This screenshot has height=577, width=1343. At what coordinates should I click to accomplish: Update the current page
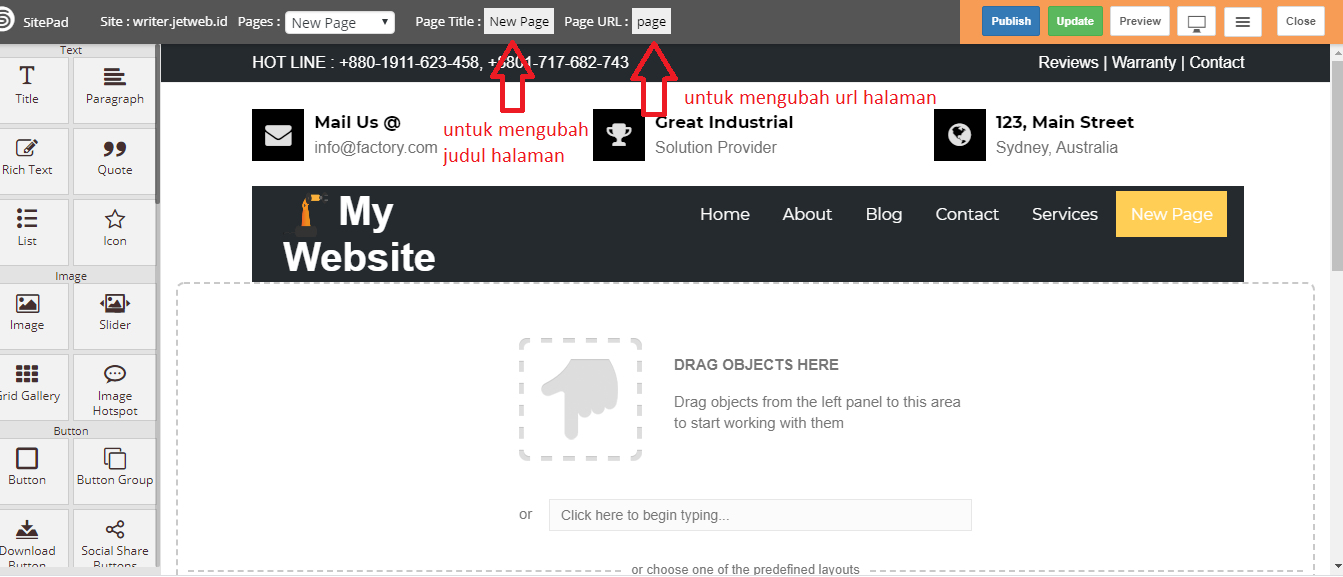click(1075, 20)
